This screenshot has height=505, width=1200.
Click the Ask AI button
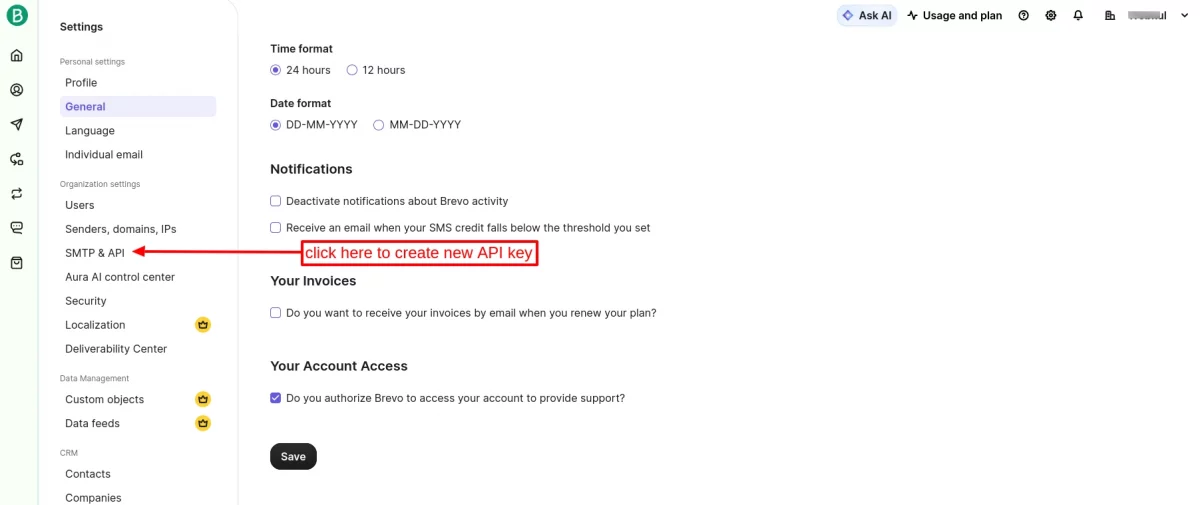point(866,16)
